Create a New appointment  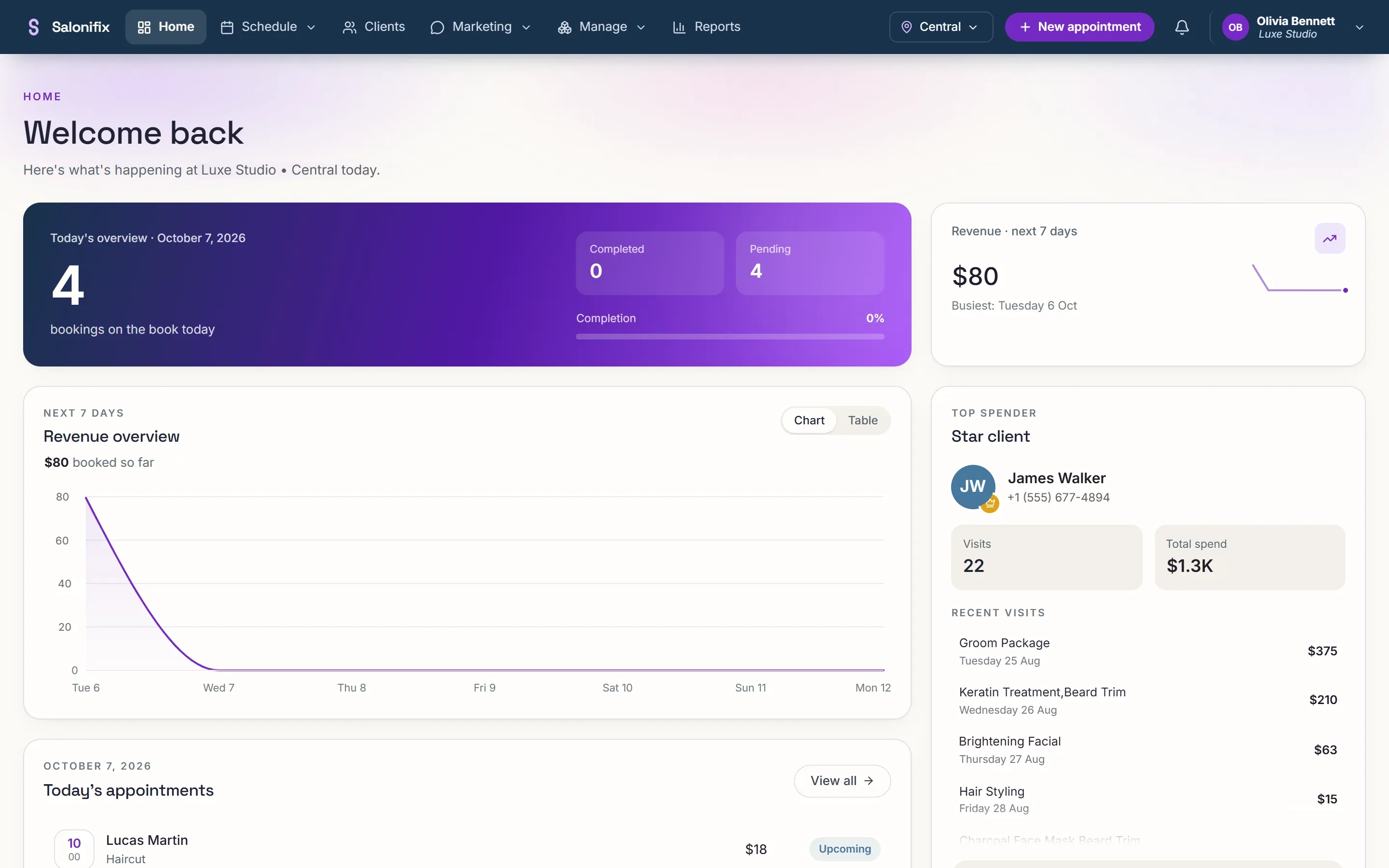pos(1079,27)
